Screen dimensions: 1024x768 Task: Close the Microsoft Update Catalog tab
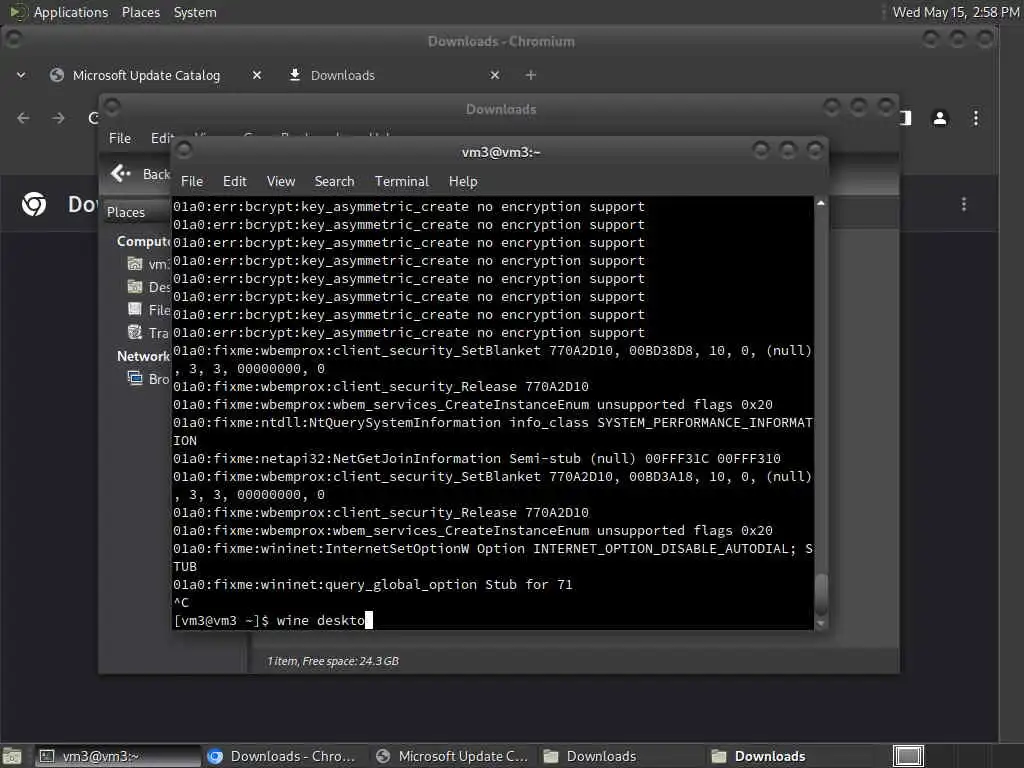pos(257,75)
